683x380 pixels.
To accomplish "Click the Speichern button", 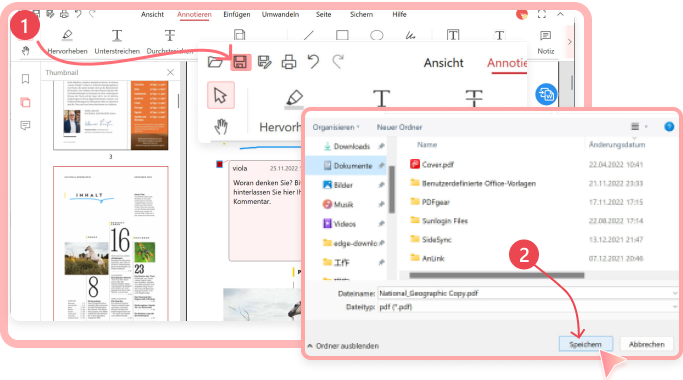I will (585, 344).
